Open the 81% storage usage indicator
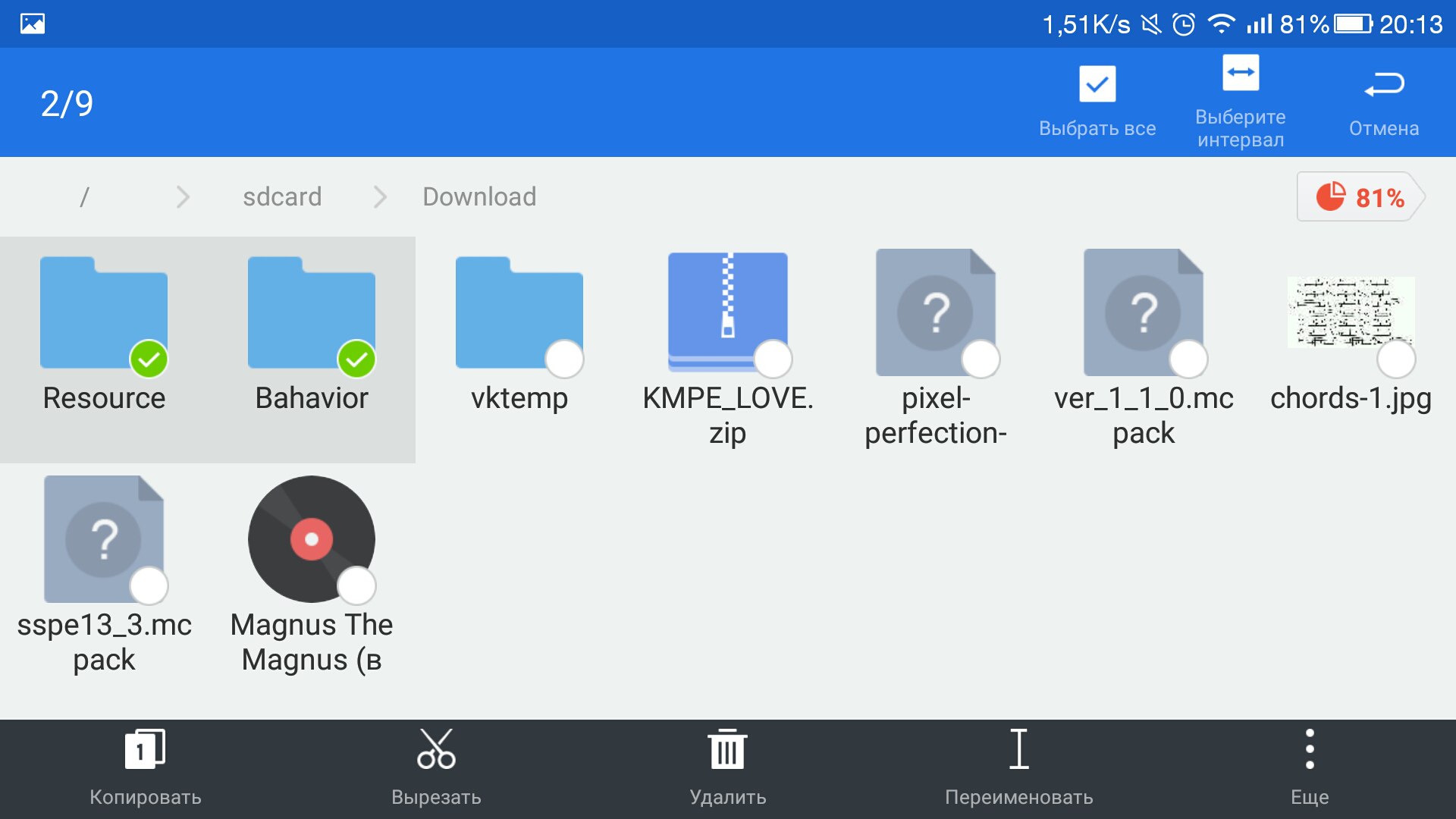 point(1360,197)
